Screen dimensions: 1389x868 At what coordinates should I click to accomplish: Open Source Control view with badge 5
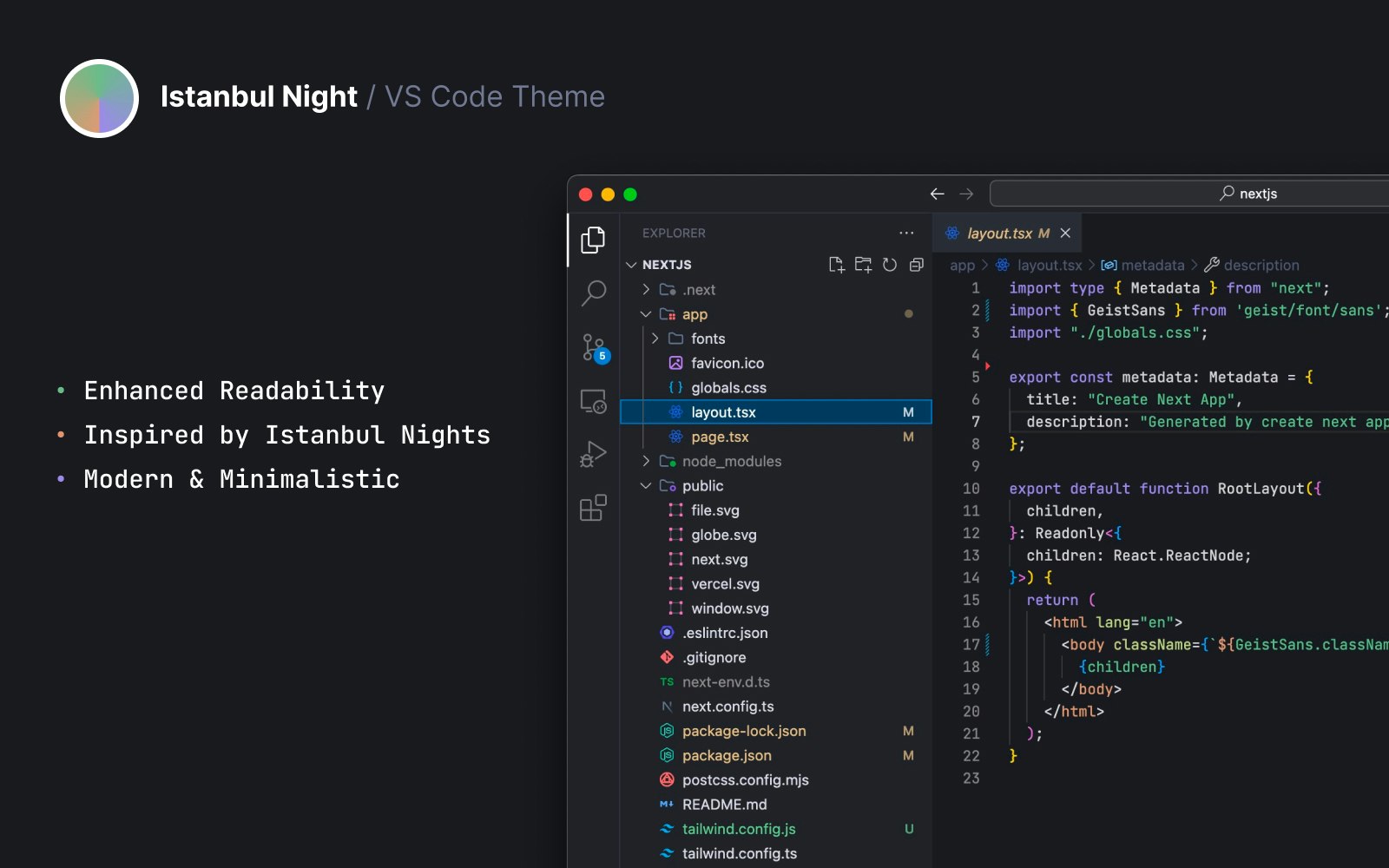pos(595,349)
